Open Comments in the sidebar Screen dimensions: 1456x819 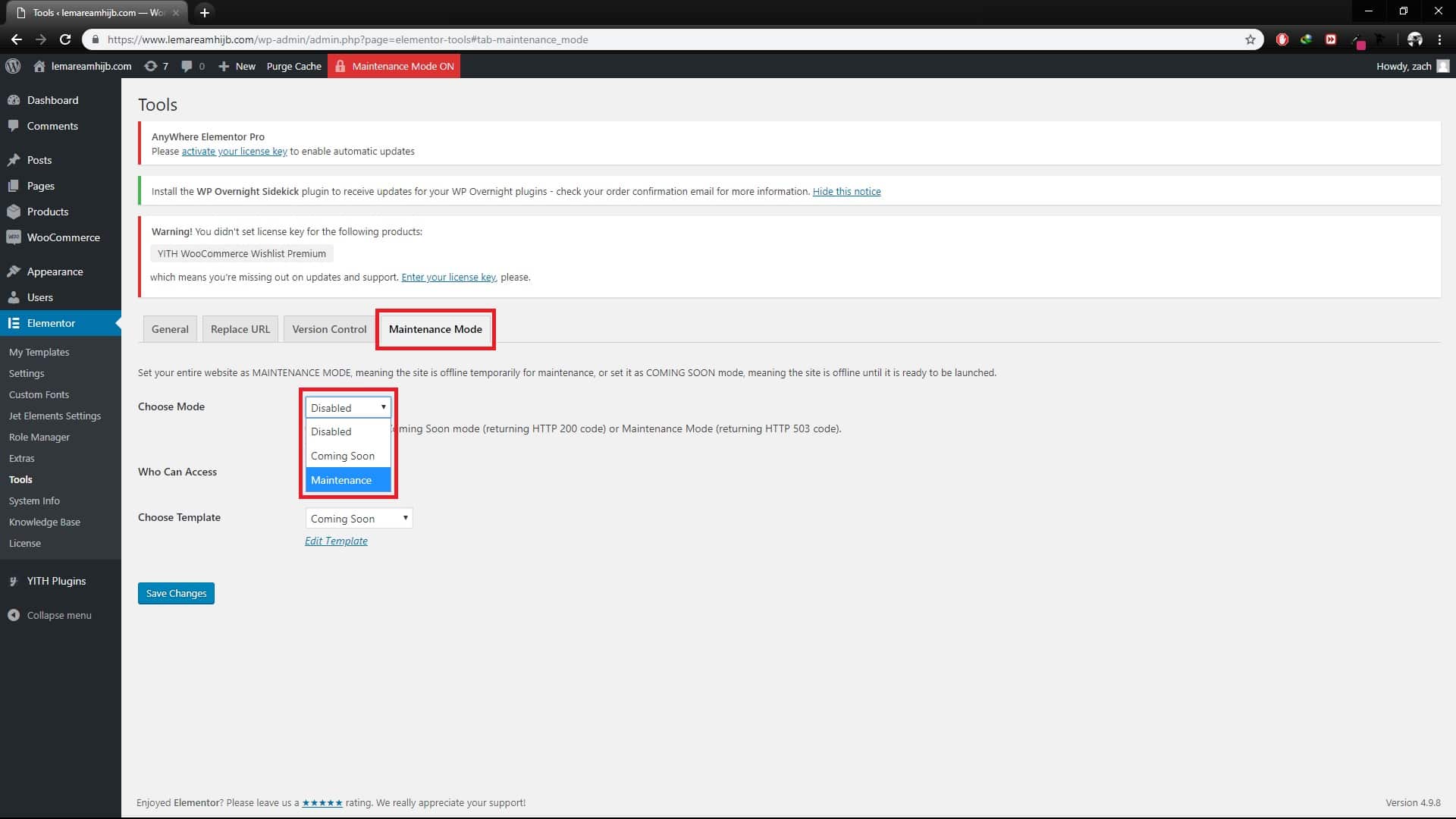tap(52, 126)
